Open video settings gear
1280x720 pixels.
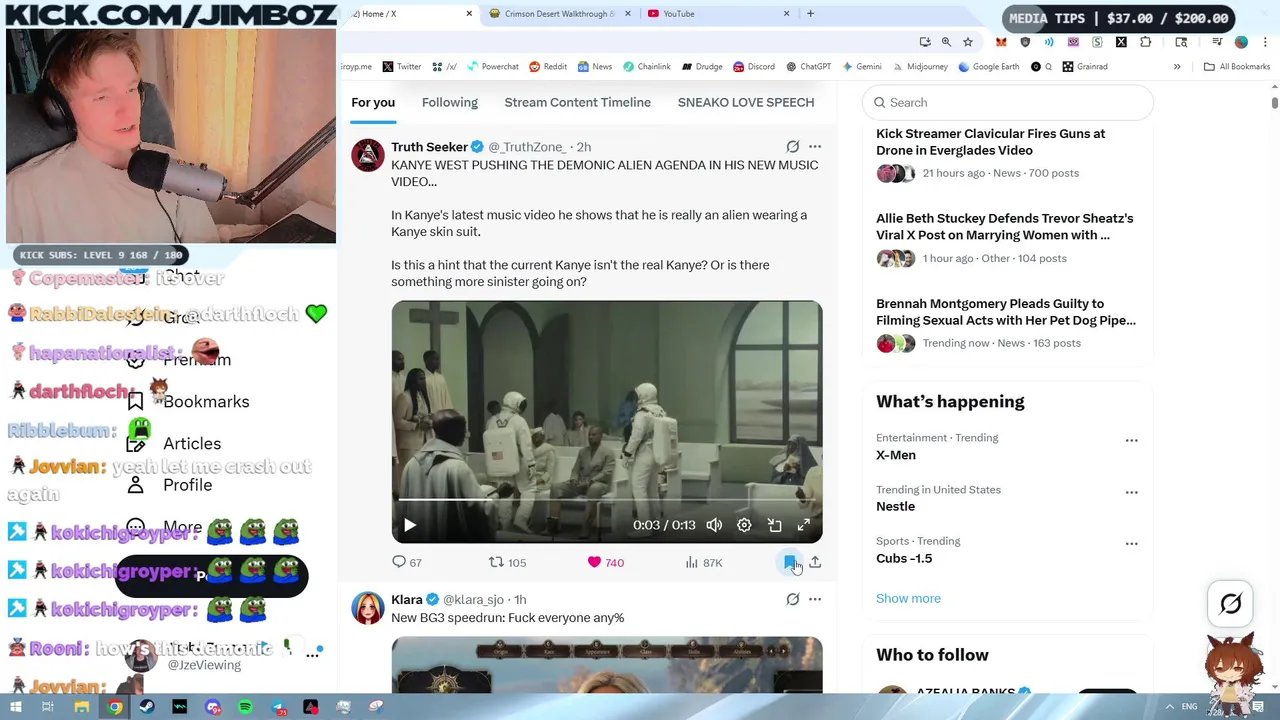pos(744,525)
